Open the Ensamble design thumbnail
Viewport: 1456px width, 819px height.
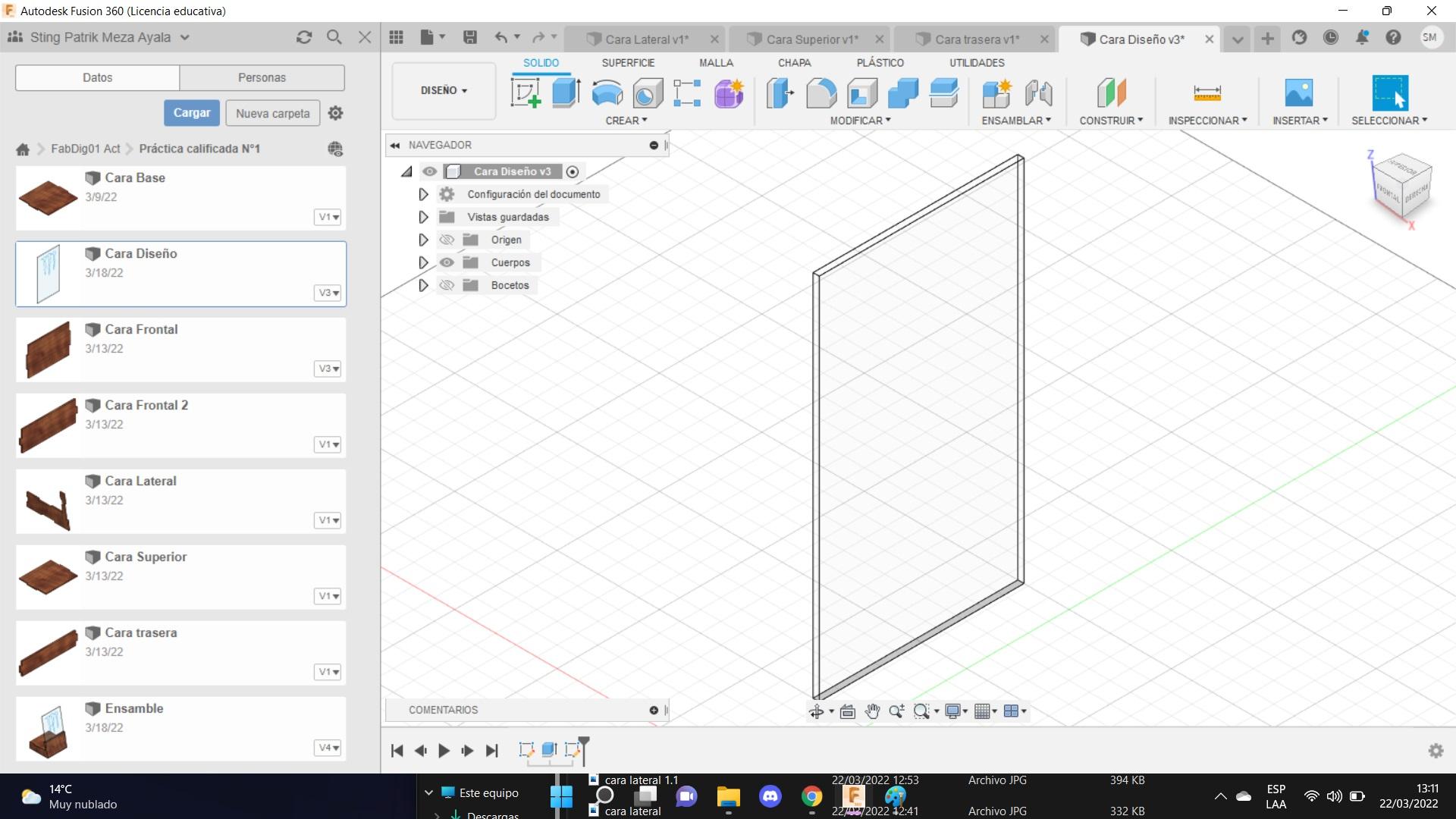pyautogui.click(x=47, y=728)
